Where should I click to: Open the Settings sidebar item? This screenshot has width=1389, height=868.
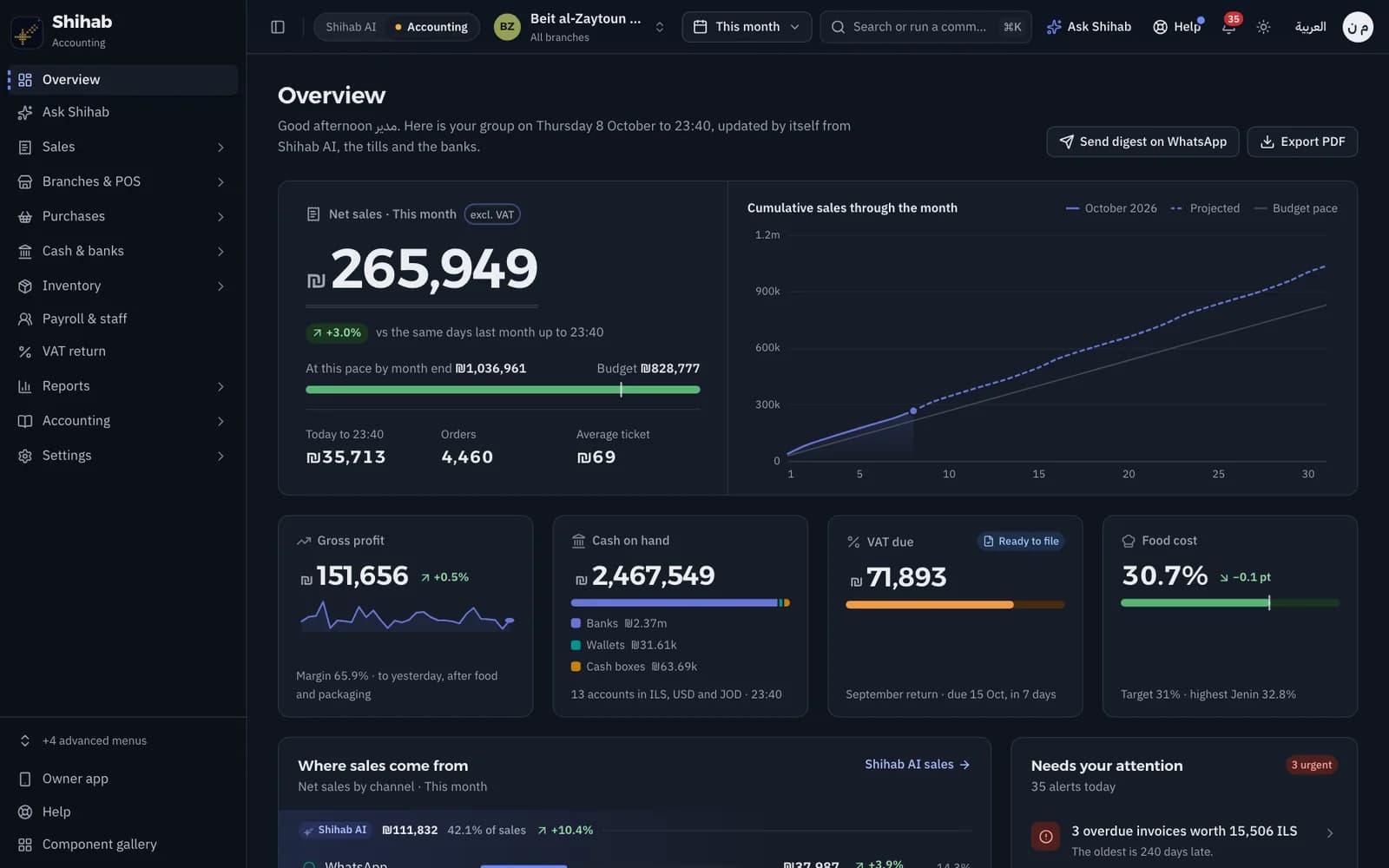122,456
